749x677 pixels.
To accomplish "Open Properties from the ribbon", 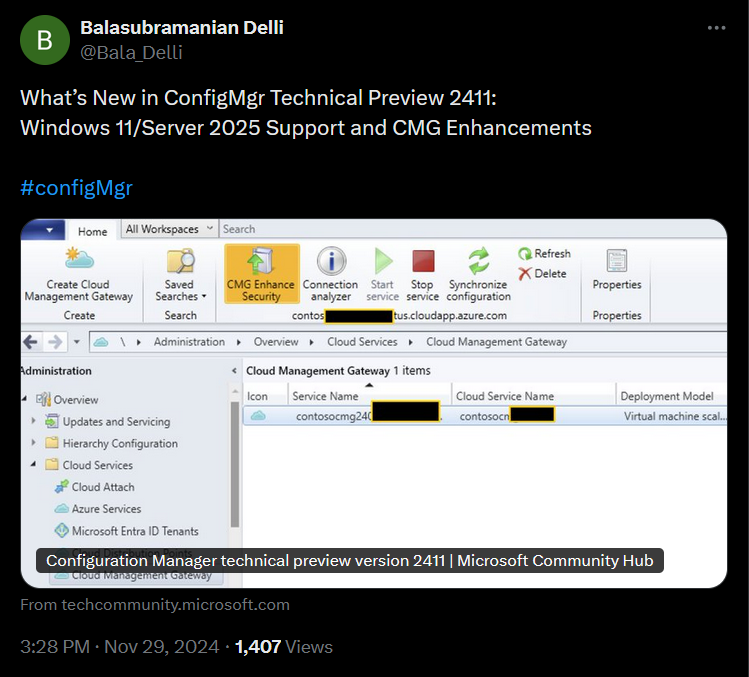I will (x=617, y=270).
